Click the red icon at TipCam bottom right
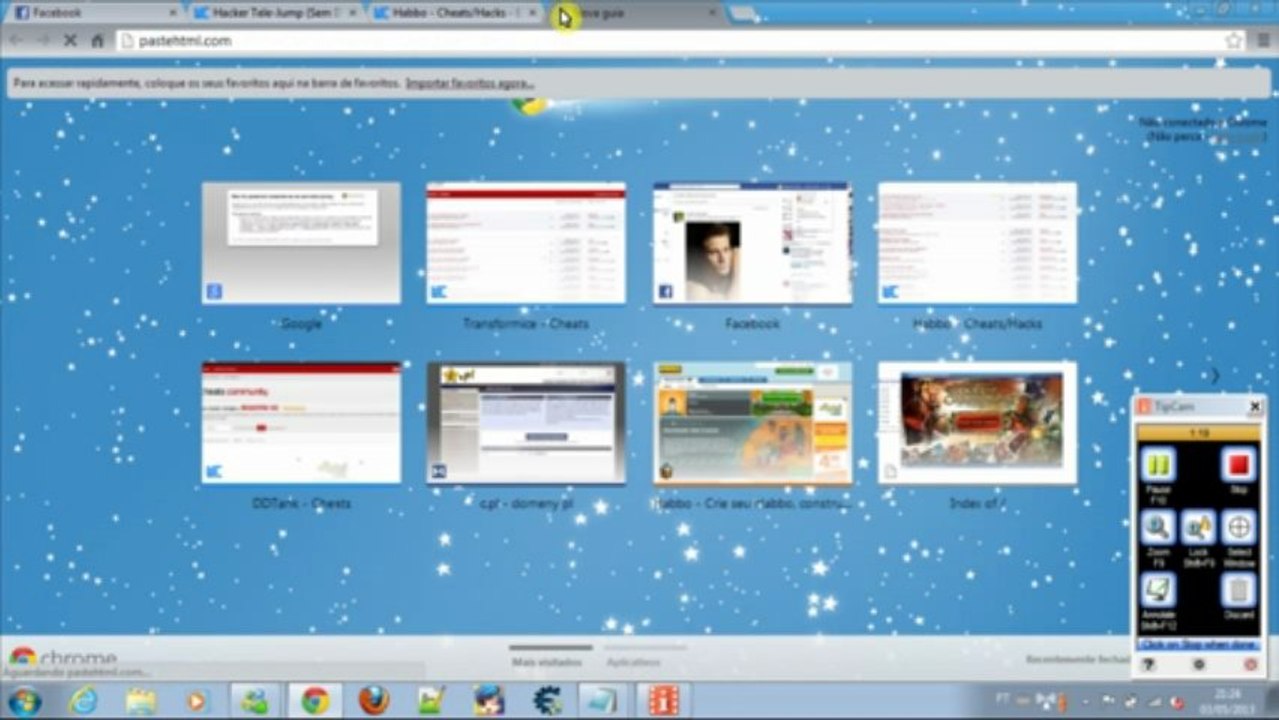 1250,664
